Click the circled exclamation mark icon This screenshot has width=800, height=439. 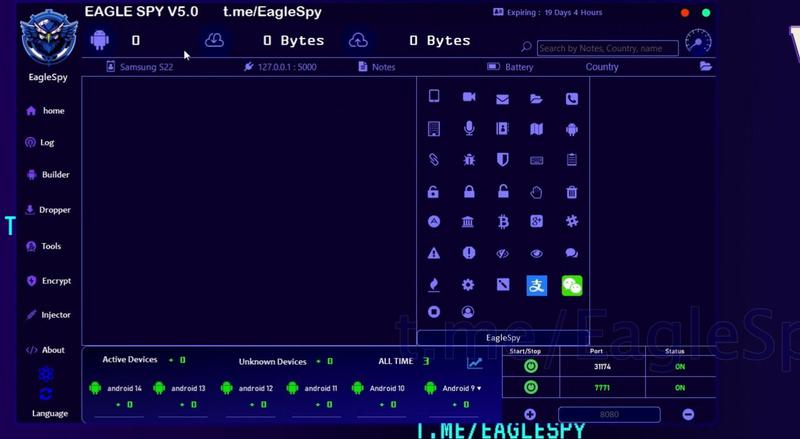[469, 253]
